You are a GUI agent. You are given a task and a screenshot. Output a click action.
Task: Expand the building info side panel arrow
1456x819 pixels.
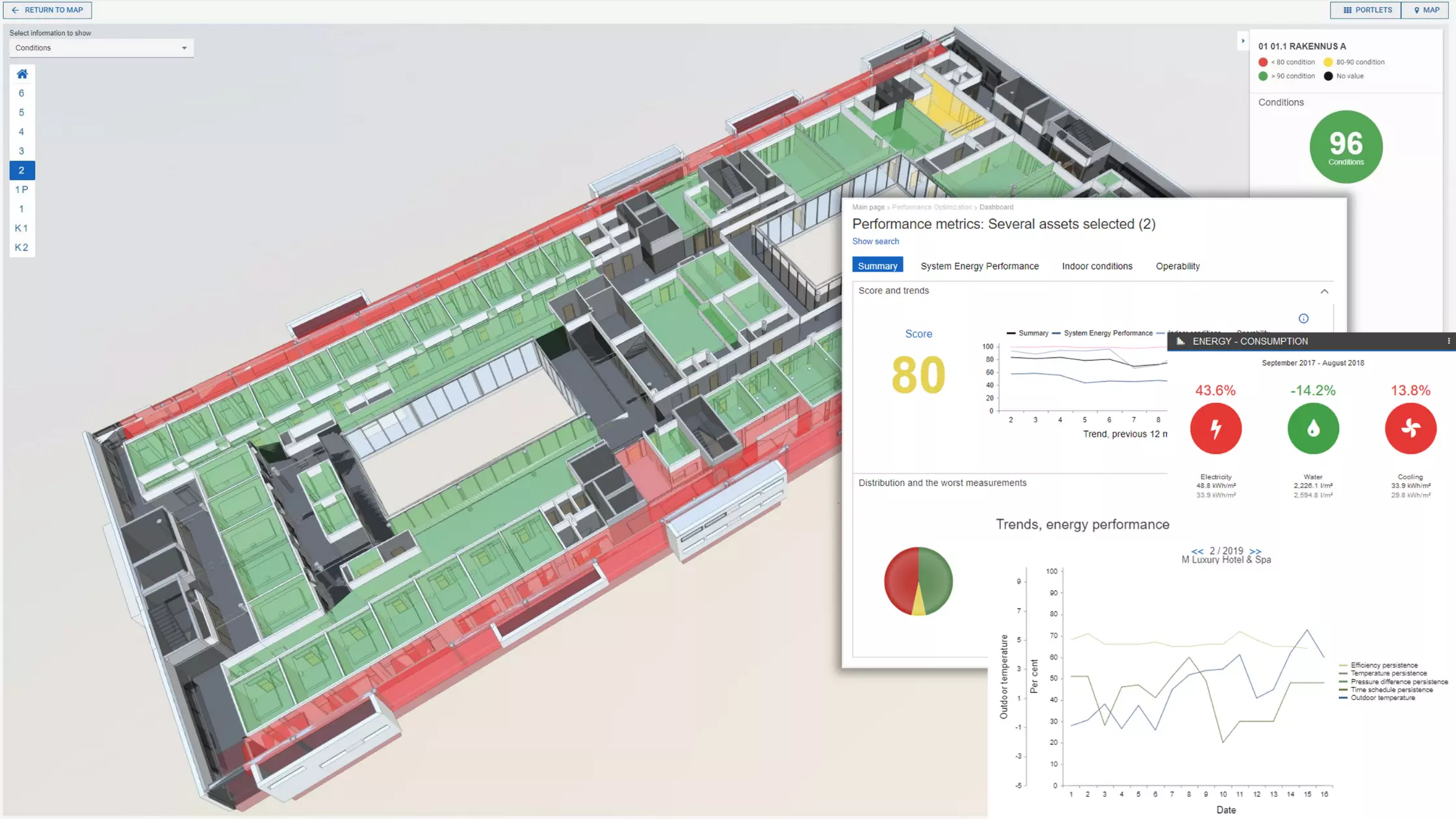[1242, 41]
